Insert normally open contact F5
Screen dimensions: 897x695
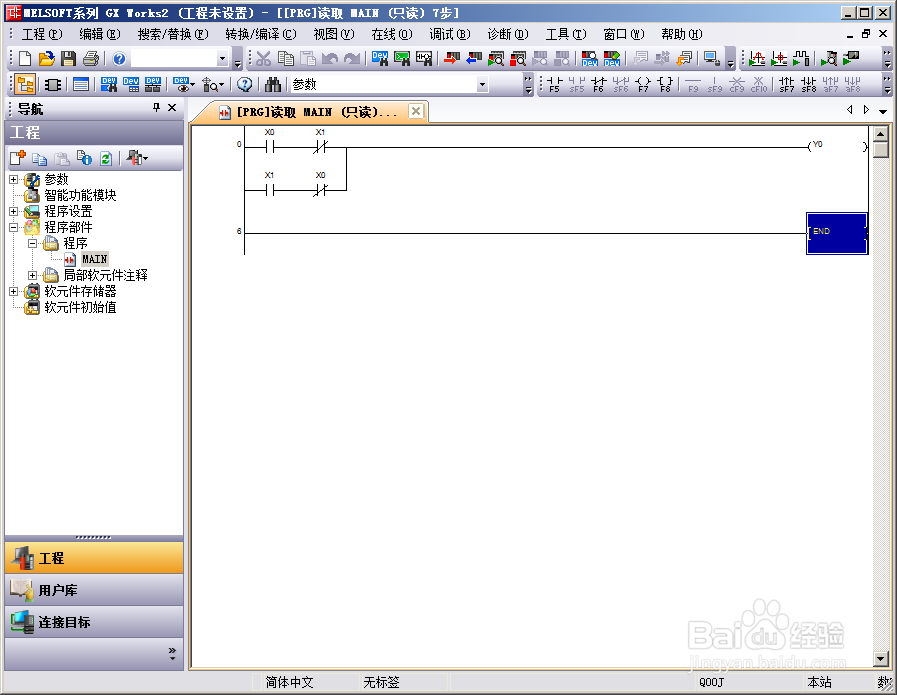coord(554,85)
